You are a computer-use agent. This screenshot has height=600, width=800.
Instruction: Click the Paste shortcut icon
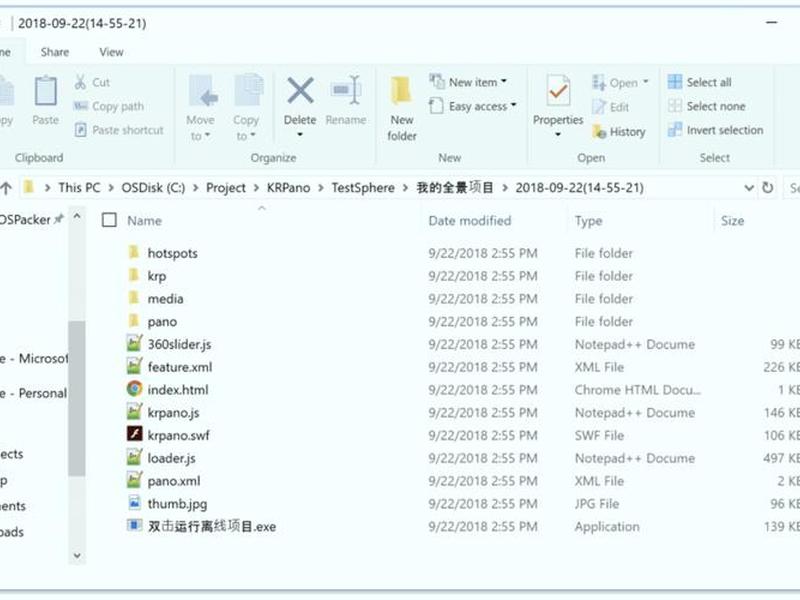click(81, 130)
